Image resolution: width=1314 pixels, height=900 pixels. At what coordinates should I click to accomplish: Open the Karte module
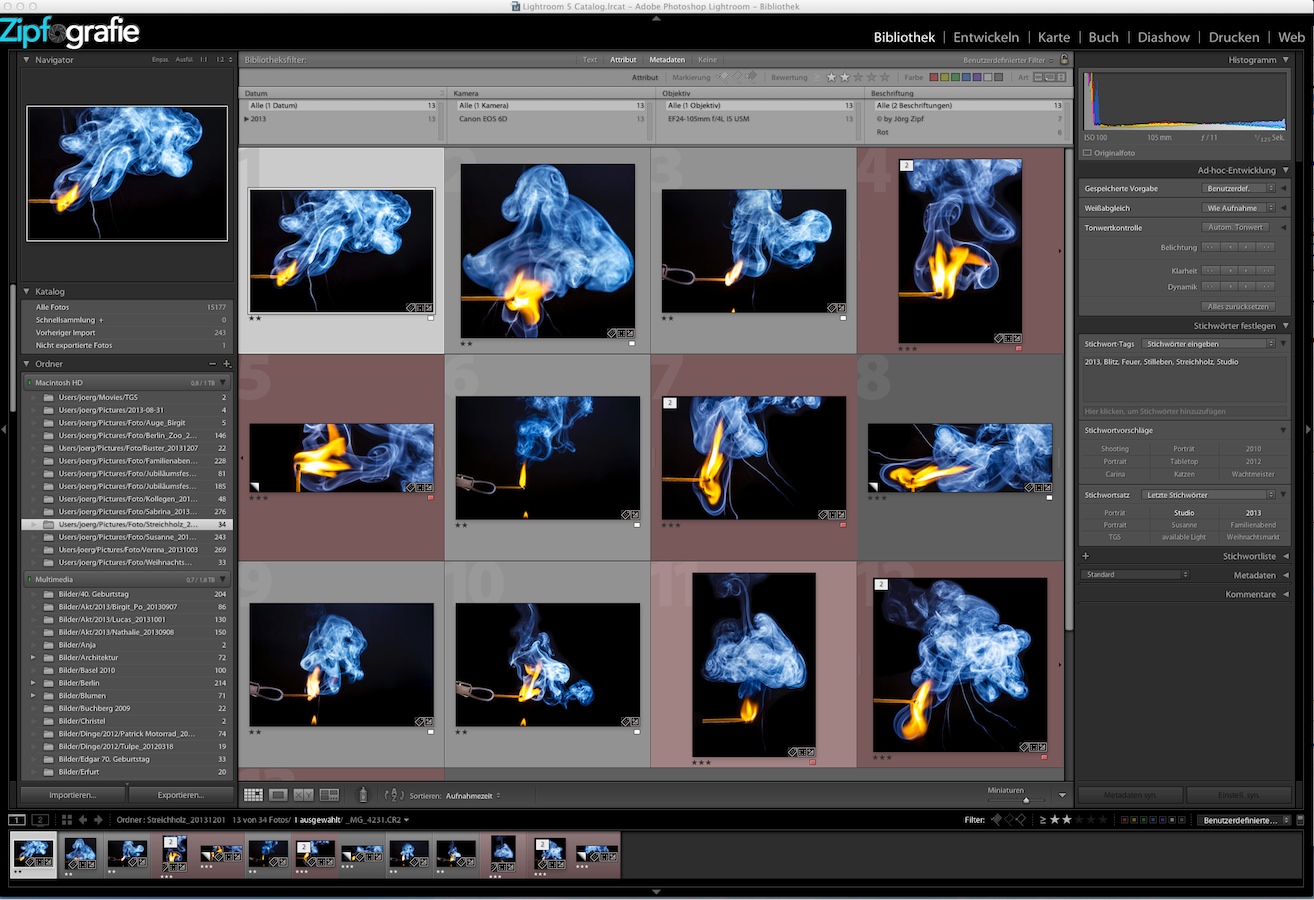[x=1054, y=37]
